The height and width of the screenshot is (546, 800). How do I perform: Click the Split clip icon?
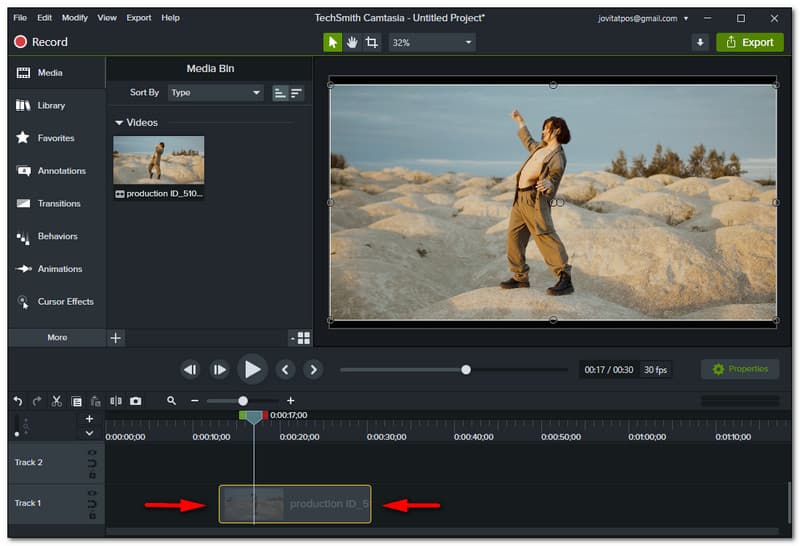click(x=116, y=401)
